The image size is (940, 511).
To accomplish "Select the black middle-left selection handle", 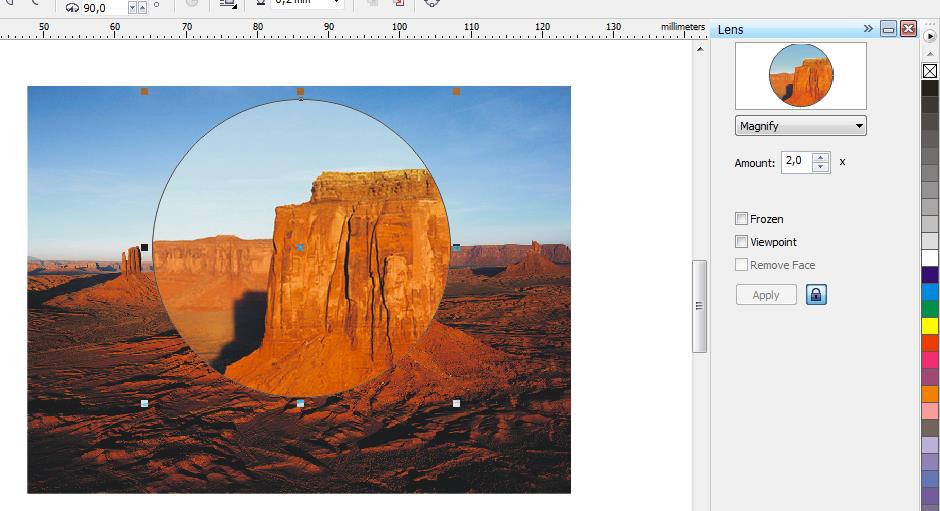I will [144, 247].
